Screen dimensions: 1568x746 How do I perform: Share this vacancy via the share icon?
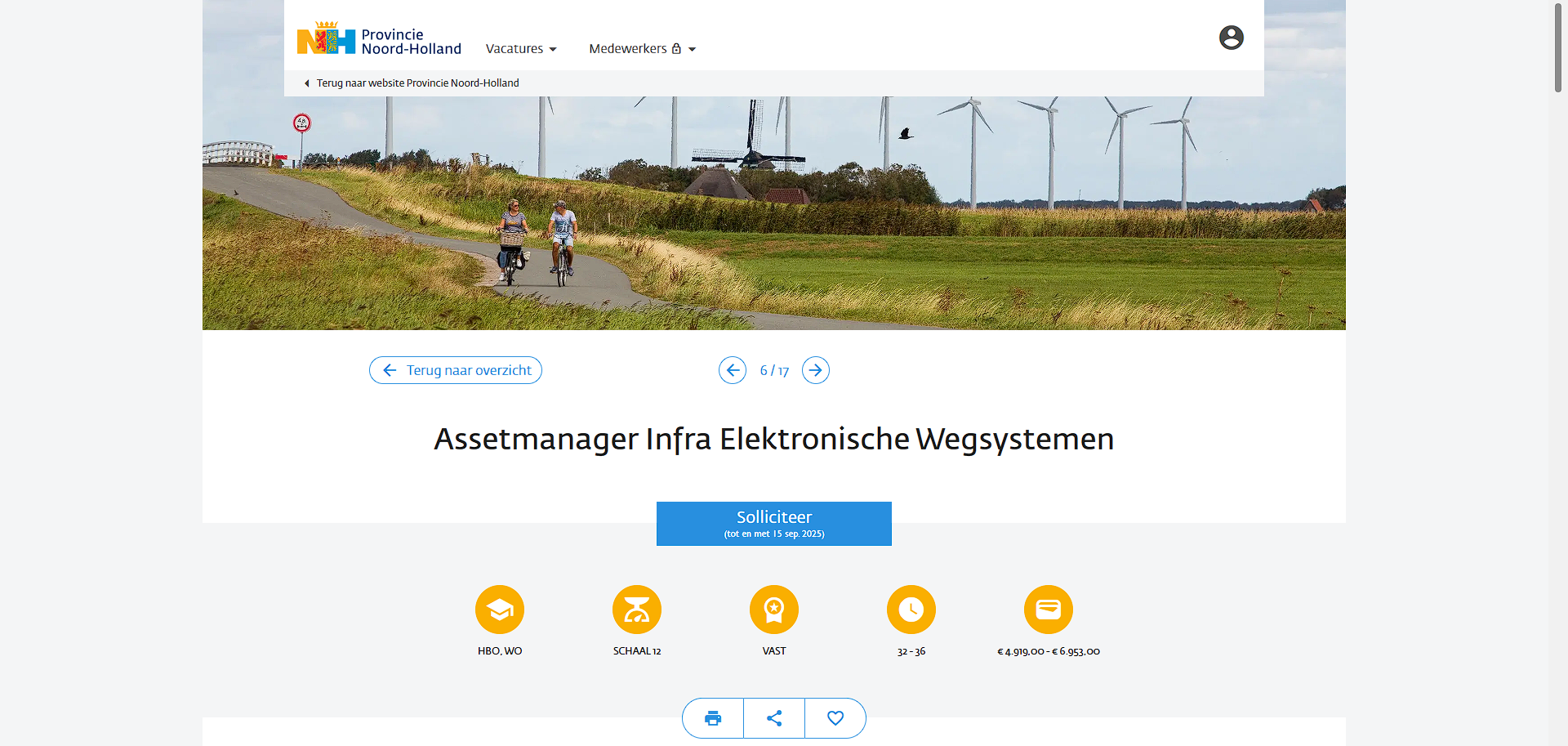pyautogui.click(x=774, y=718)
